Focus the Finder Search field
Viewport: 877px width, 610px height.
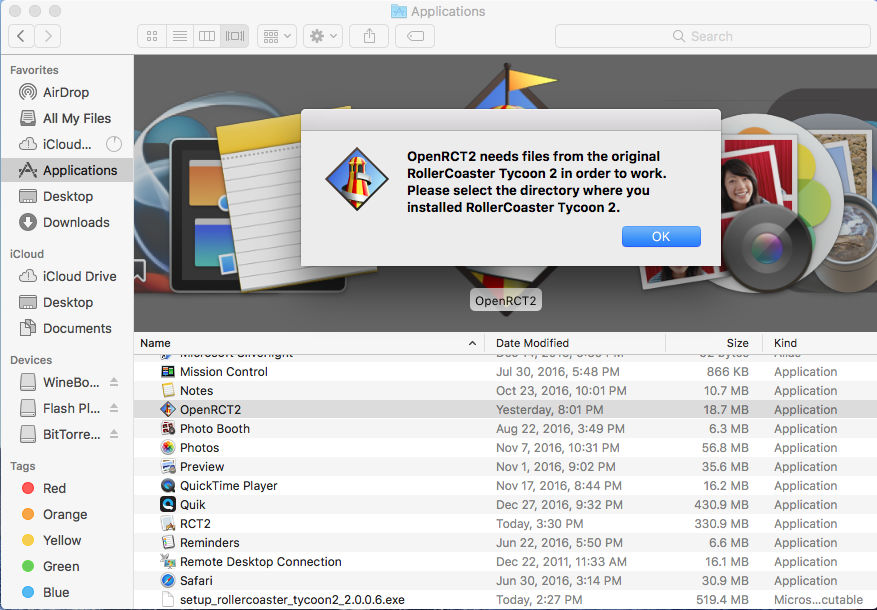point(713,36)
